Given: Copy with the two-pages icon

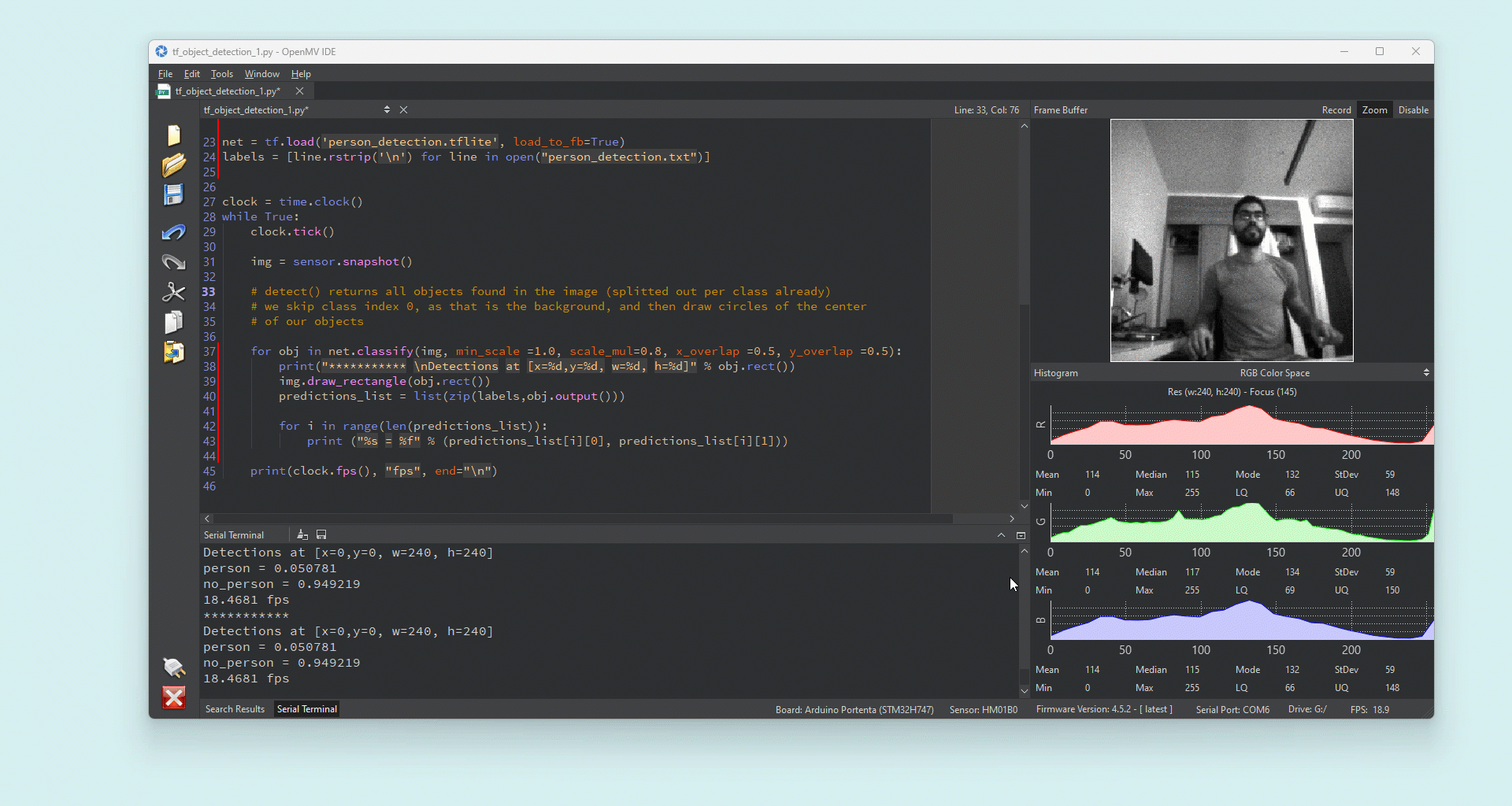Looking at the screenshot, I should [174, 322].
